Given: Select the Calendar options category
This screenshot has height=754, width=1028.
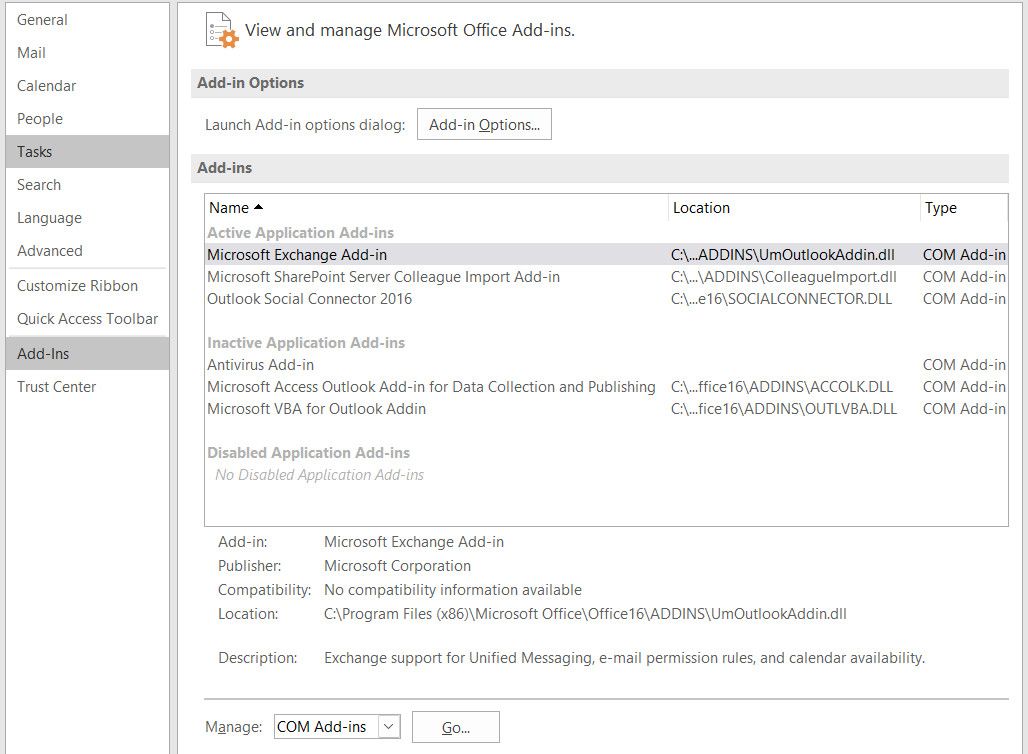Looking at the screenshot, I should point(46,86).
